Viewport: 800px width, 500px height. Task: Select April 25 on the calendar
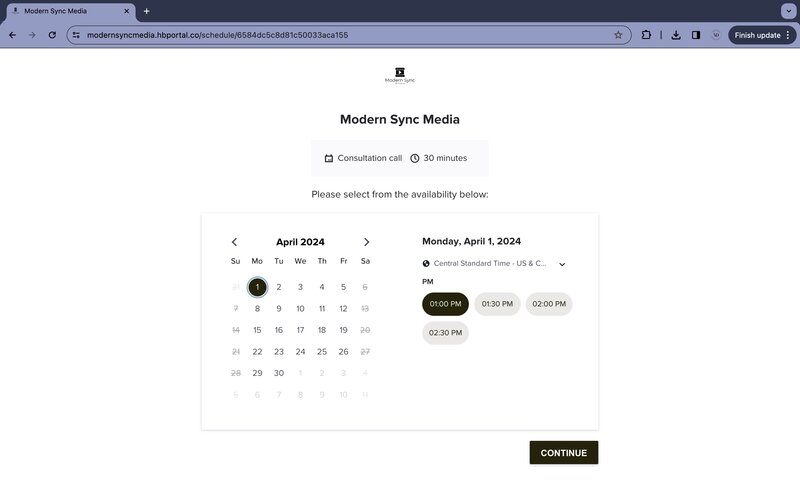click(x=322, y=352)
